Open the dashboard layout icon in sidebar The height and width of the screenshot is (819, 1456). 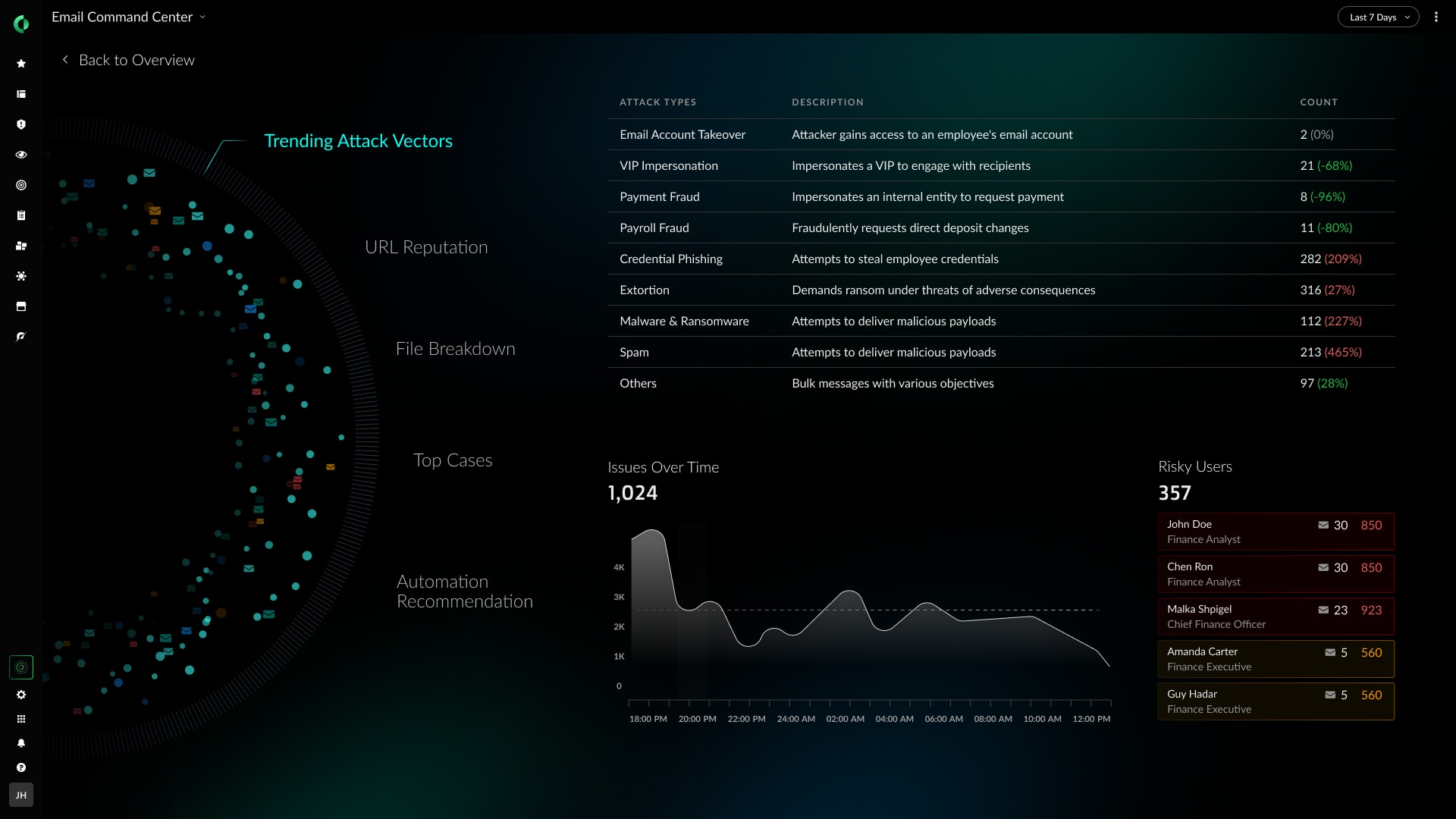click(x=21, y=94)
